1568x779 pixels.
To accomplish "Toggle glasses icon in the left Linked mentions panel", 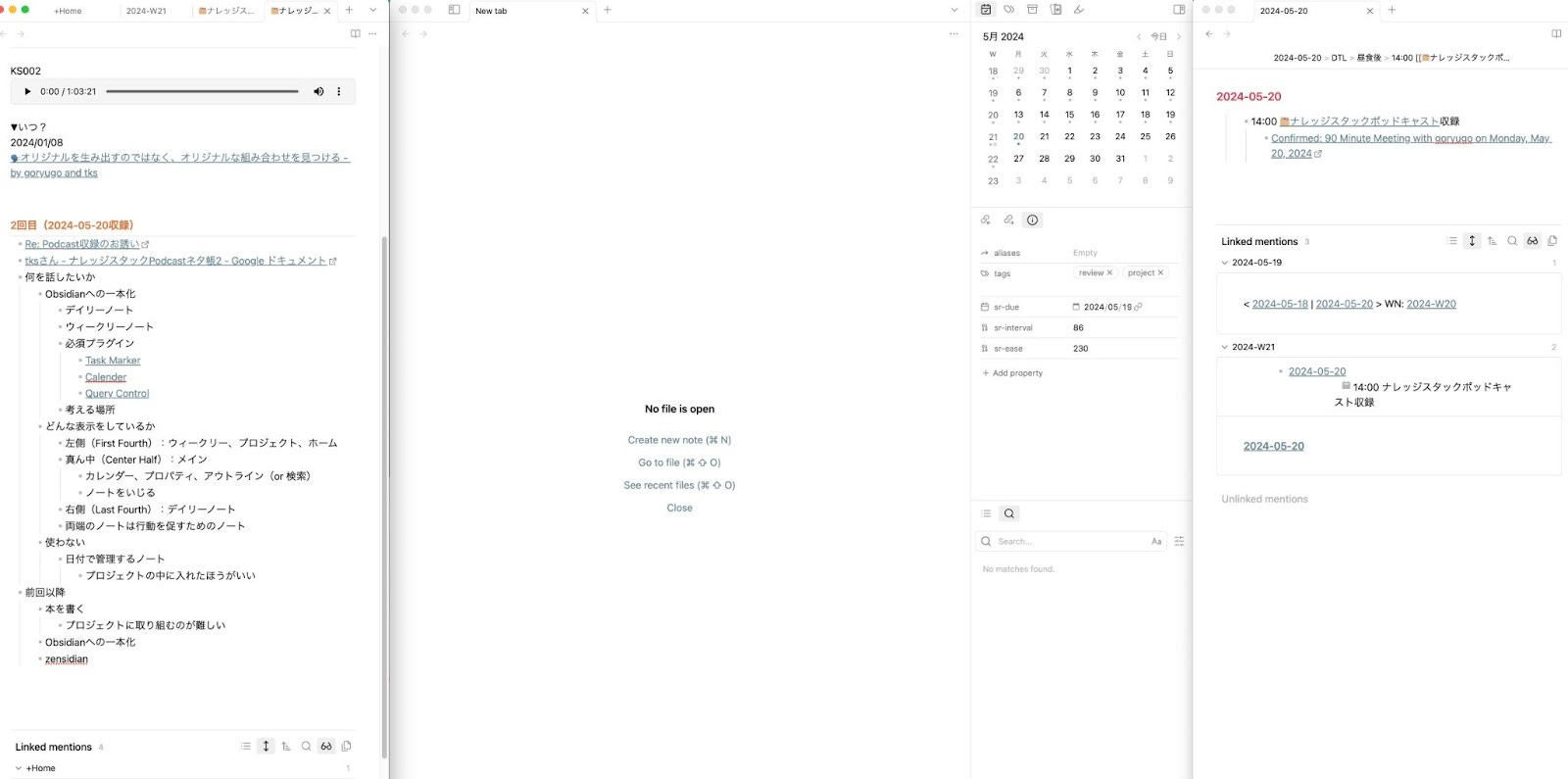I will pyautogui.click(x=326, y=747).
